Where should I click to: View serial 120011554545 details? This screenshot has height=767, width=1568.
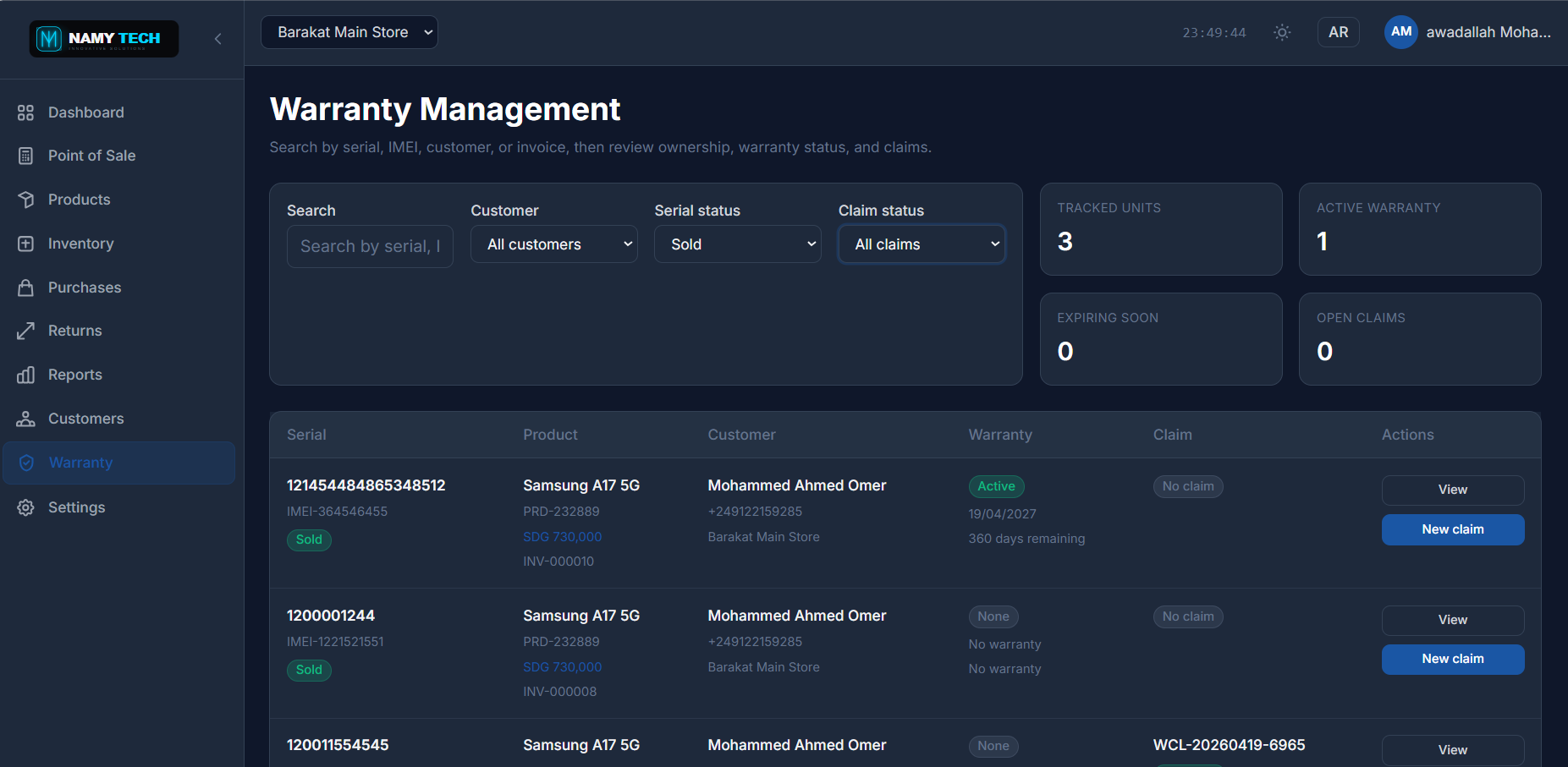coord(1453,750)
